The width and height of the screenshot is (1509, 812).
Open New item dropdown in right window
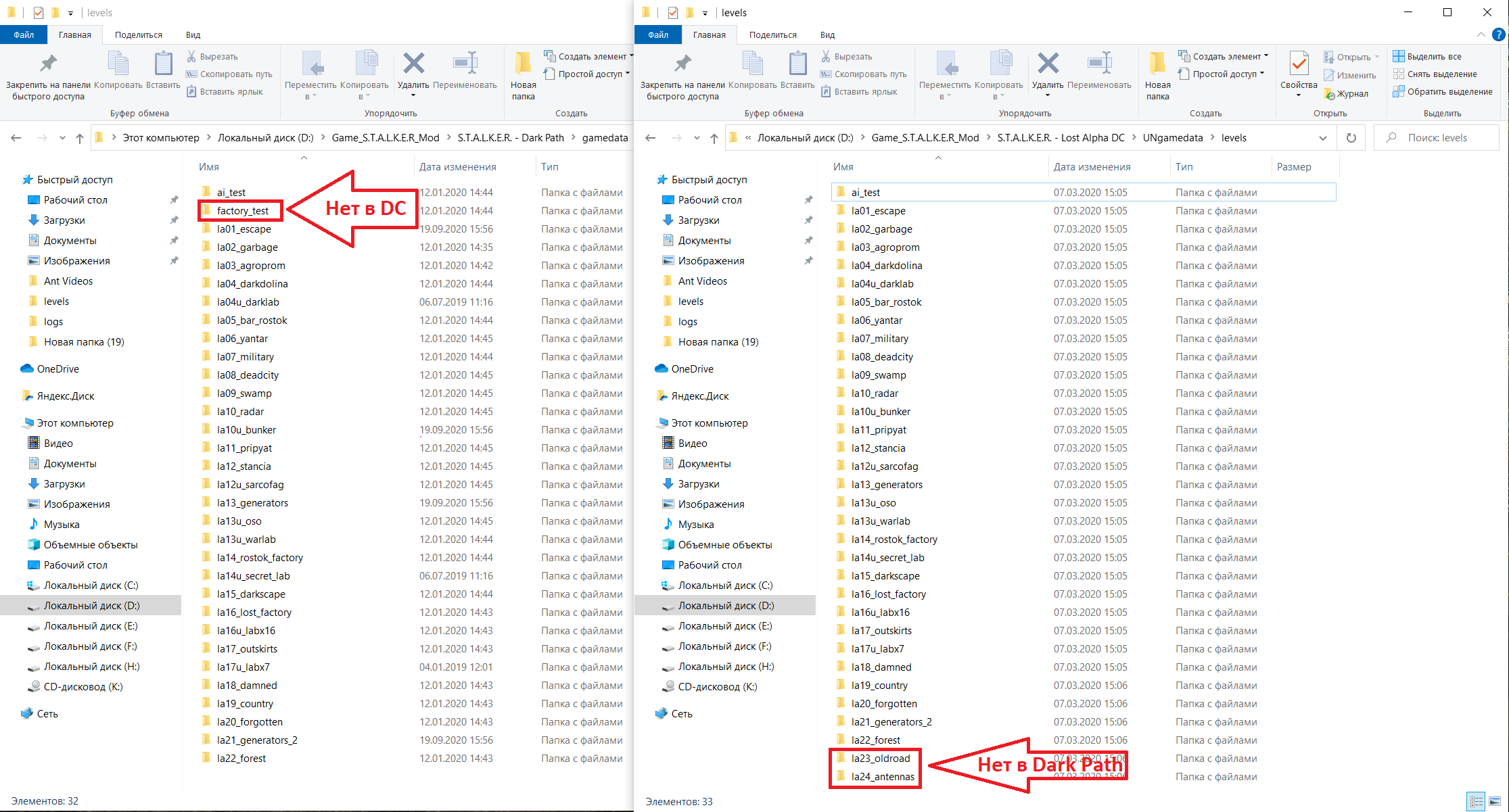click(1224, 56)
